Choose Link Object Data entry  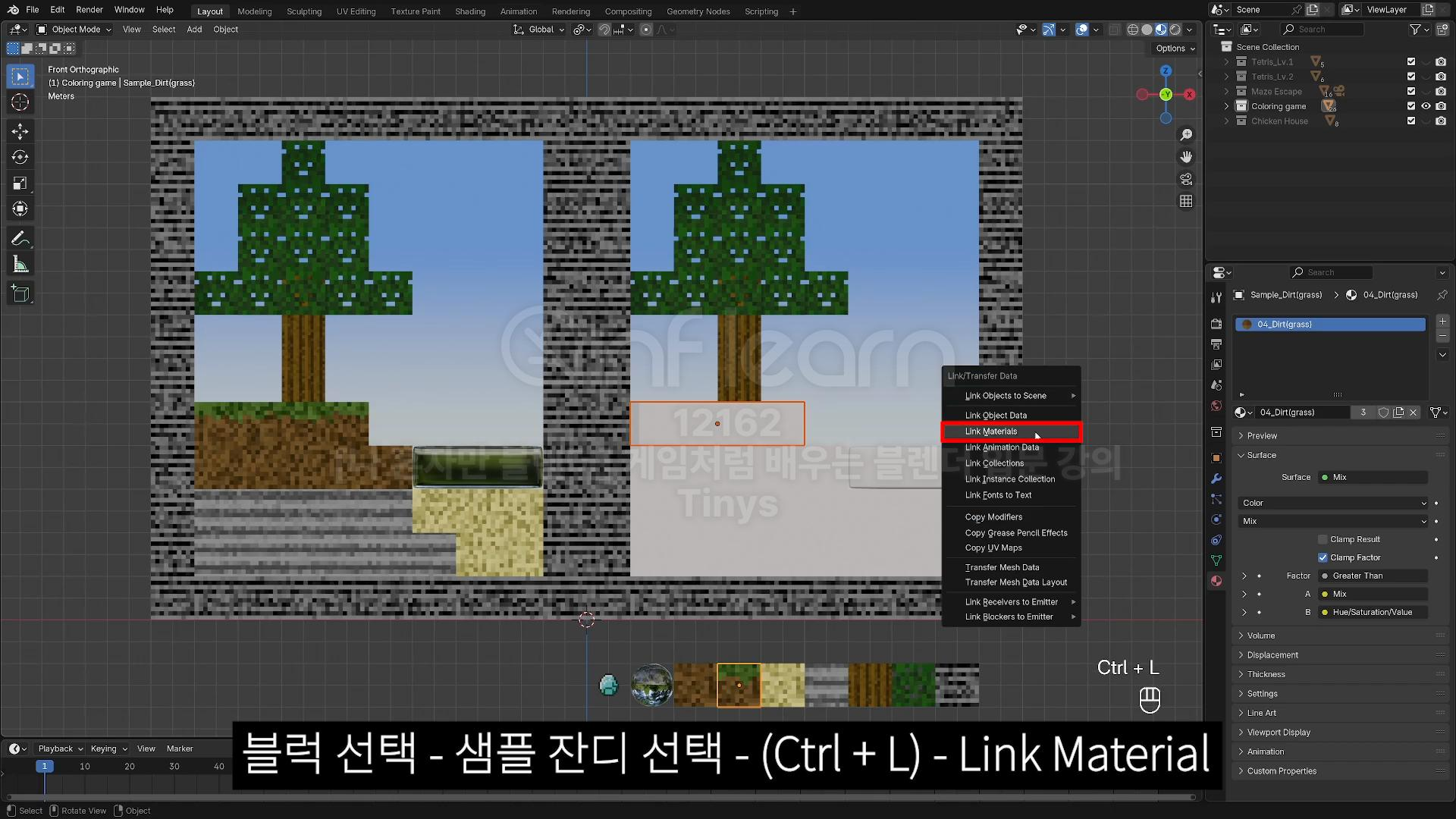click(1011, 416)
